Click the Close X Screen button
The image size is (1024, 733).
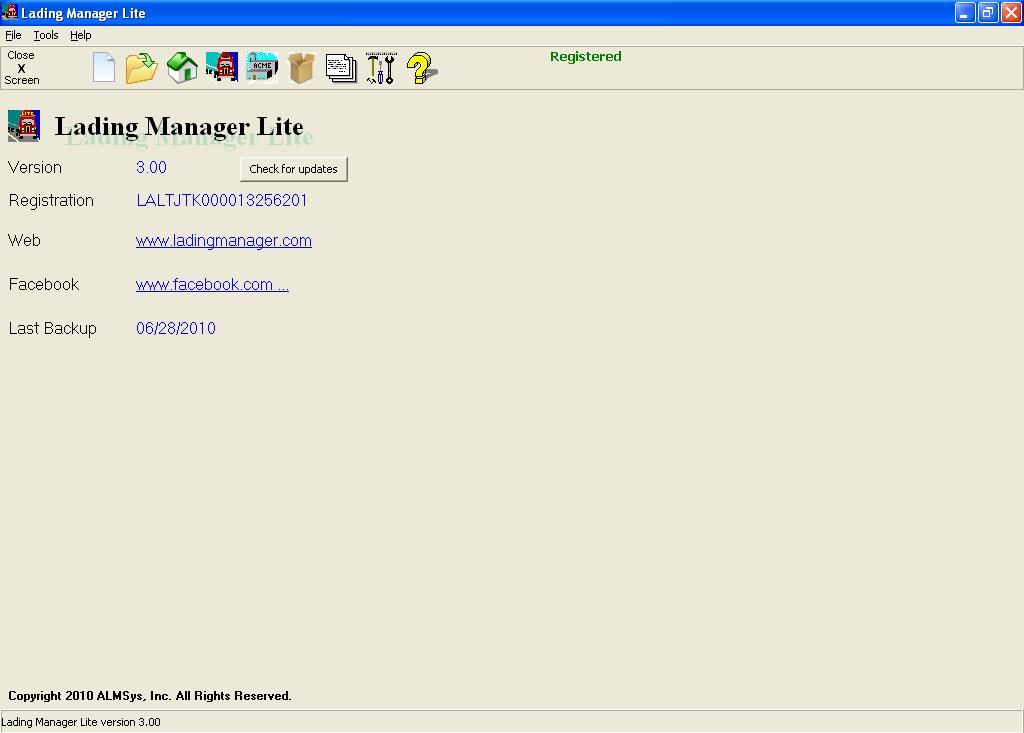pos(22,68)
